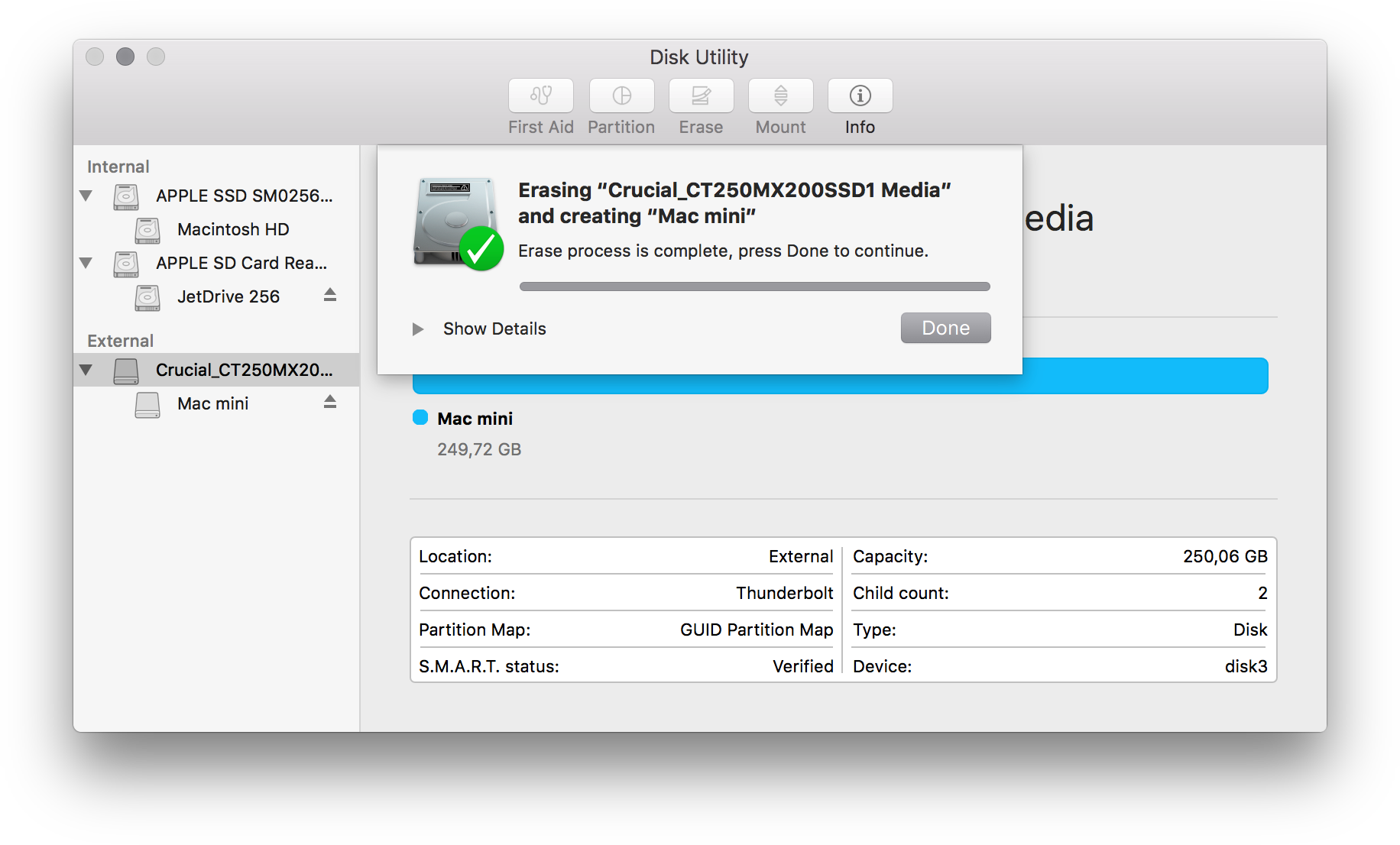Click the Capacity: label

point(890,556)
